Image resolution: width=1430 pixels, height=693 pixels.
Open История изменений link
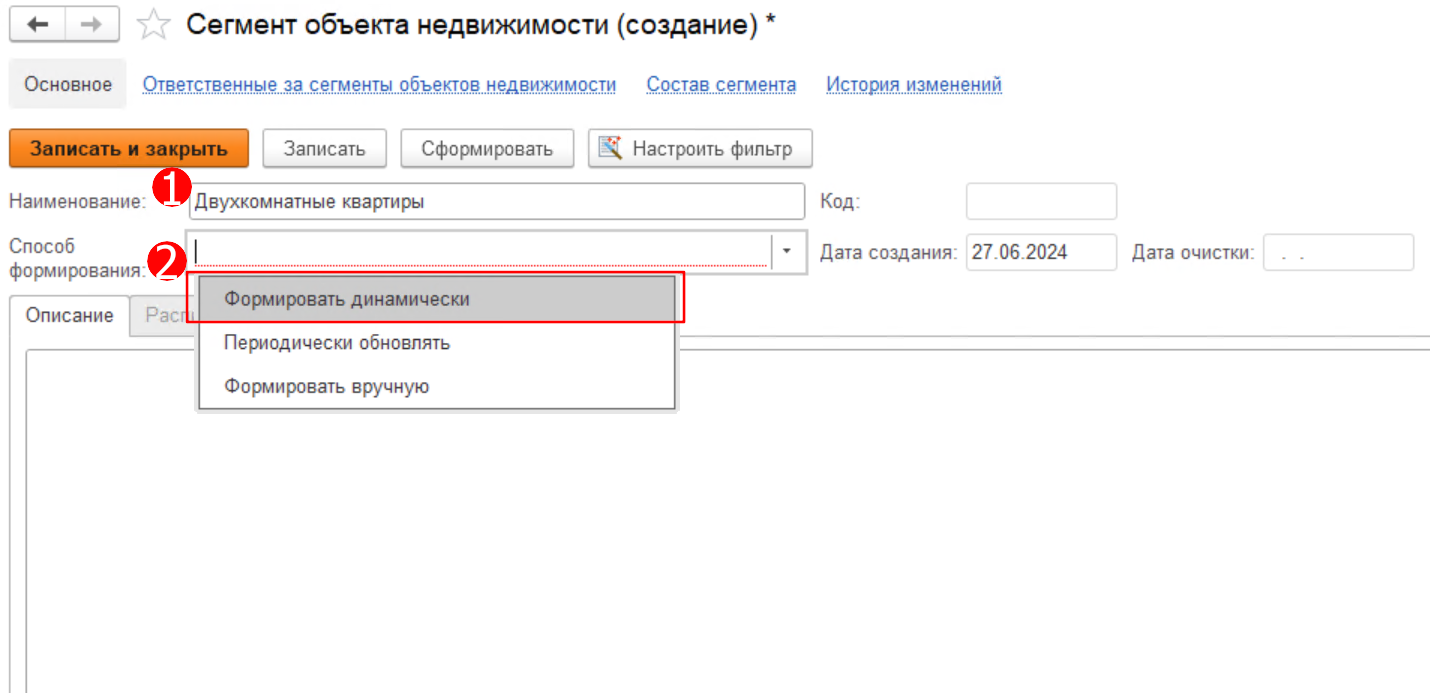913,84
